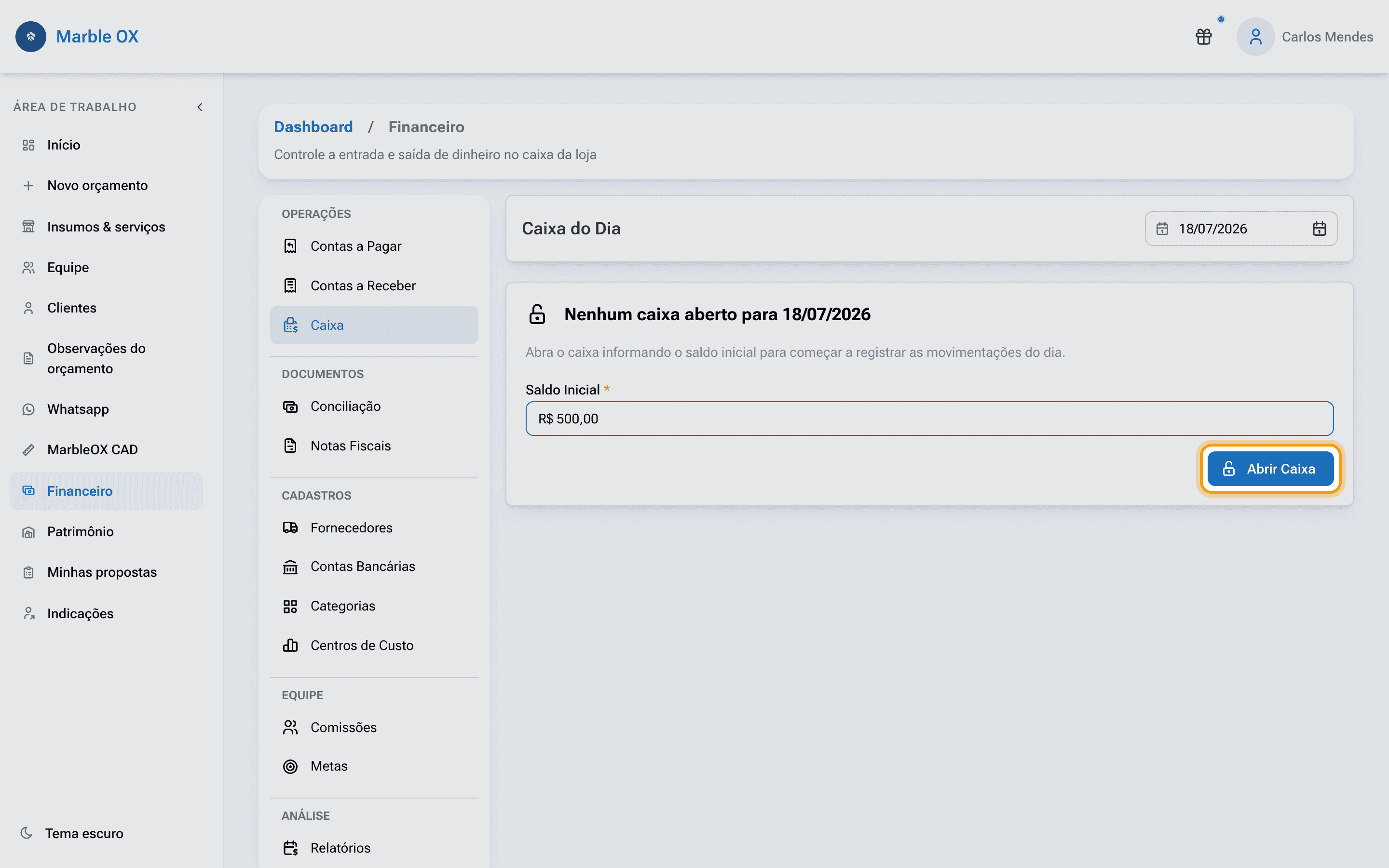
Task: Click the Conciliação wallet icon
Action: pyautogui.click(x=290, y=407)
